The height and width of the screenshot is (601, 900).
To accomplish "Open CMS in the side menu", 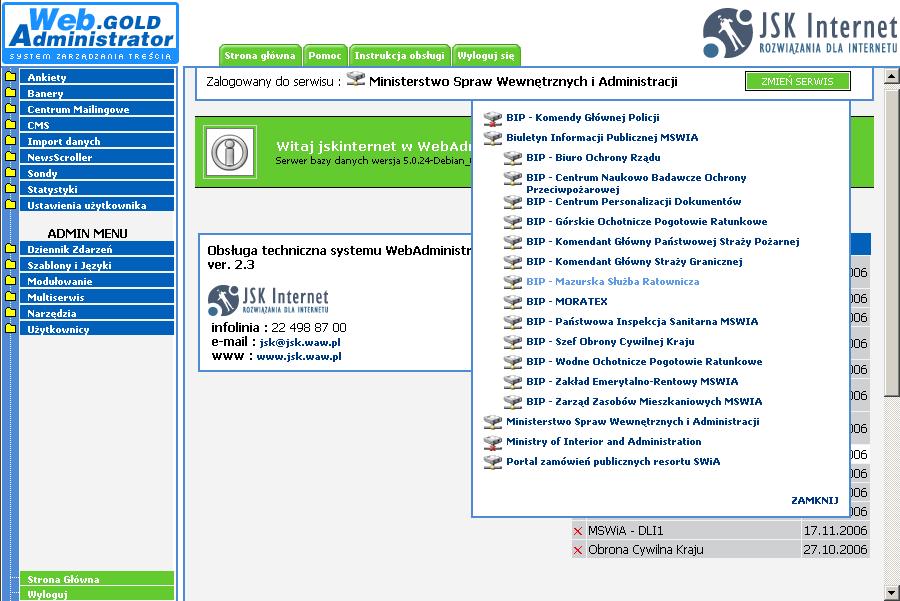I will coord(97,125).
